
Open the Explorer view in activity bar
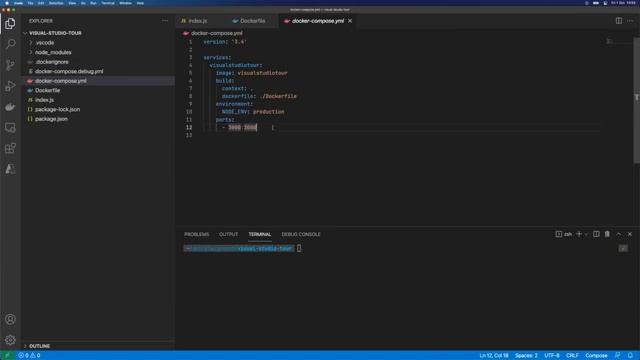pyautogui.click(x=10, y=24)
